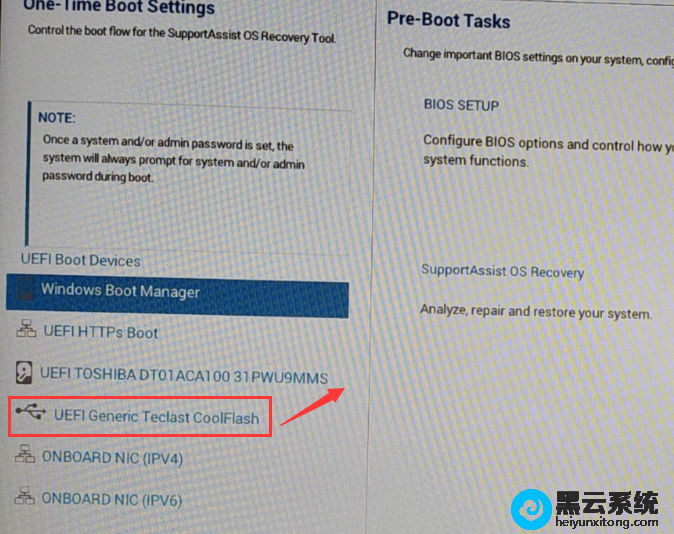Image resolution: width=674 pixels, height=534 pixels.
Task: Click the heiyunxitong.com watermark logo
Action: click(585, 510)
